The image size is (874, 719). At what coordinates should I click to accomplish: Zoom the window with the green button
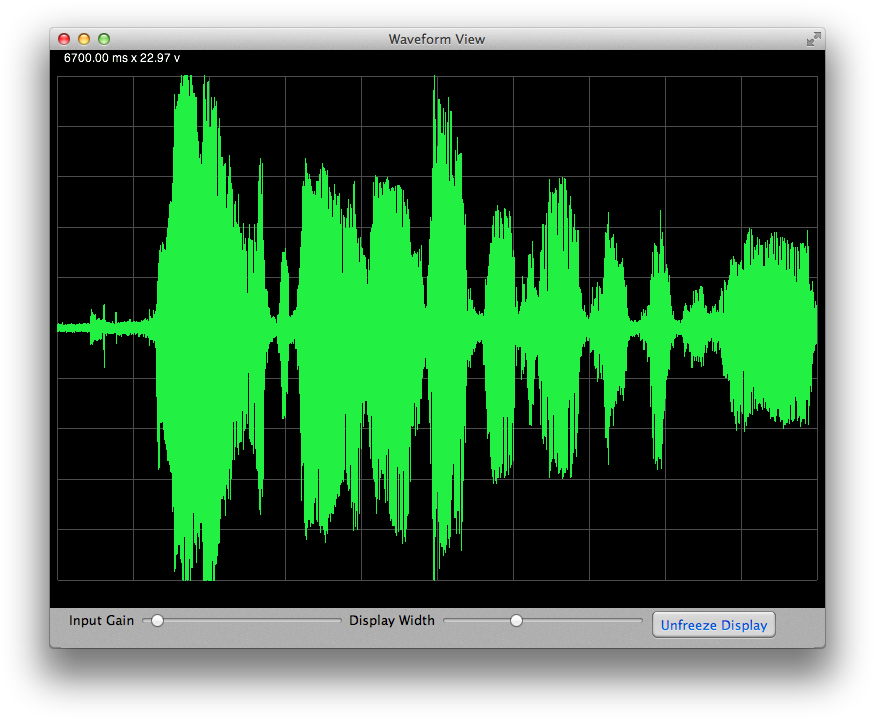104,39
